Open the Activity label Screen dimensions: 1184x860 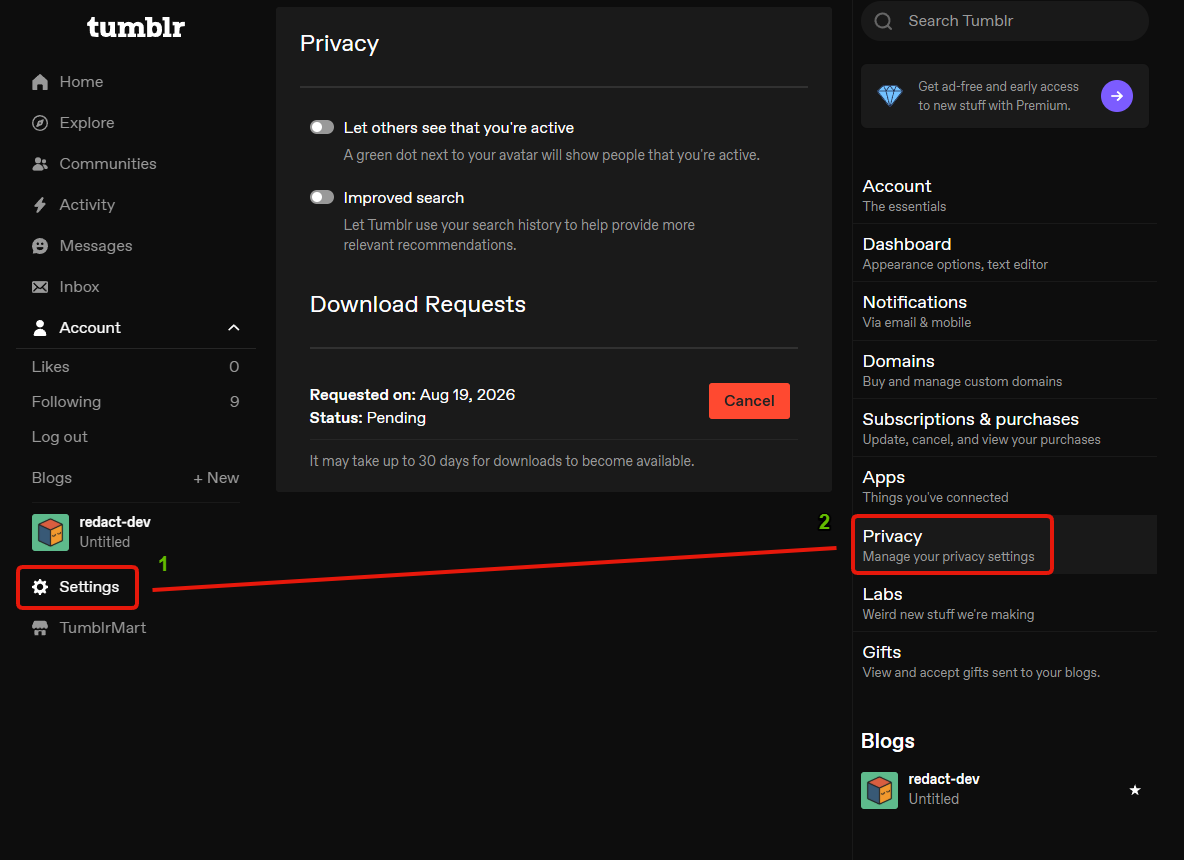(88, 205)
